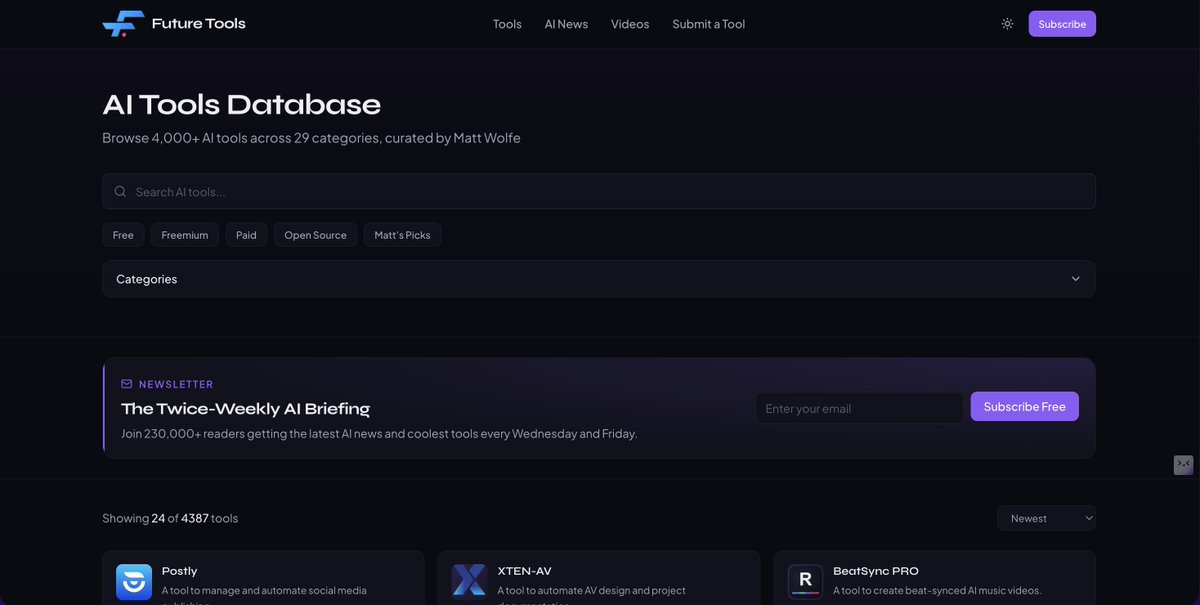The width and height of the screenshot is (1200, 605).
Task: Click the Future Tools logo icon
Action: click(x=123, y=24)
